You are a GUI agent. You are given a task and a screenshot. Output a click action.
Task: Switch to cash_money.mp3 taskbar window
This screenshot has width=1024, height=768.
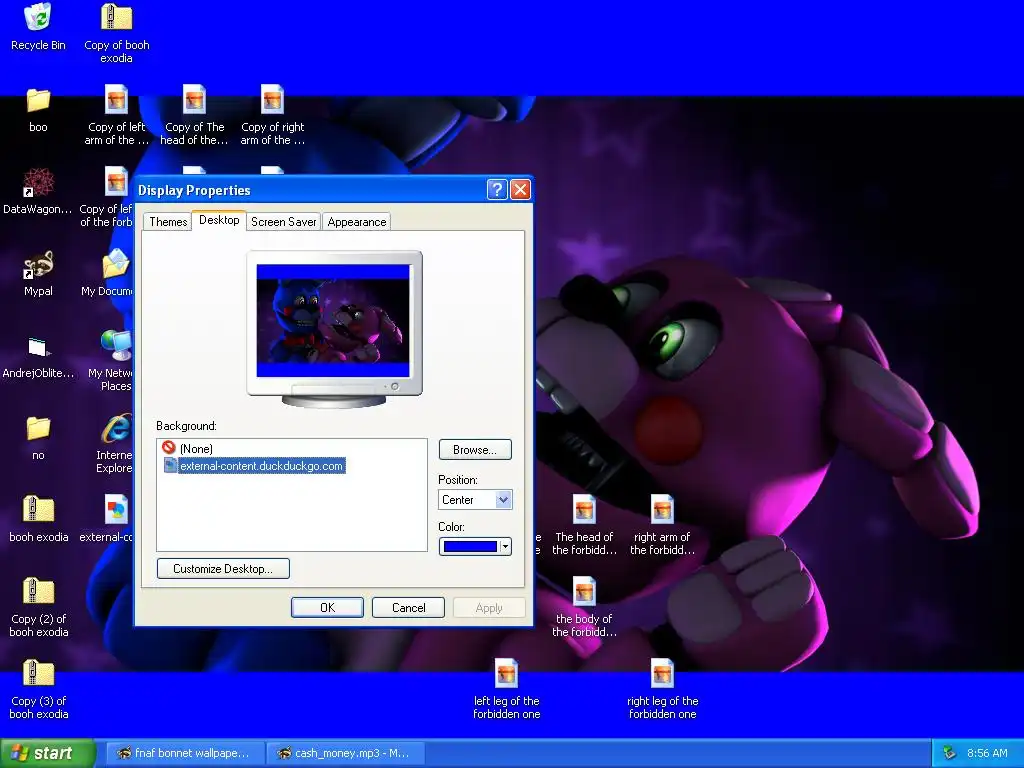point(346,753)
